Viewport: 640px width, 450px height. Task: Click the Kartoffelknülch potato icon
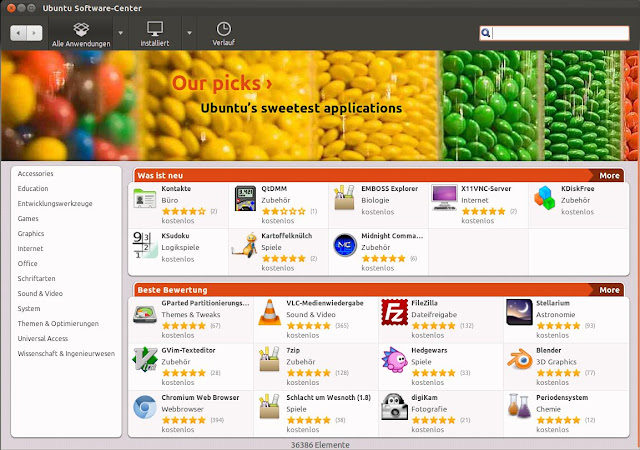246,245
